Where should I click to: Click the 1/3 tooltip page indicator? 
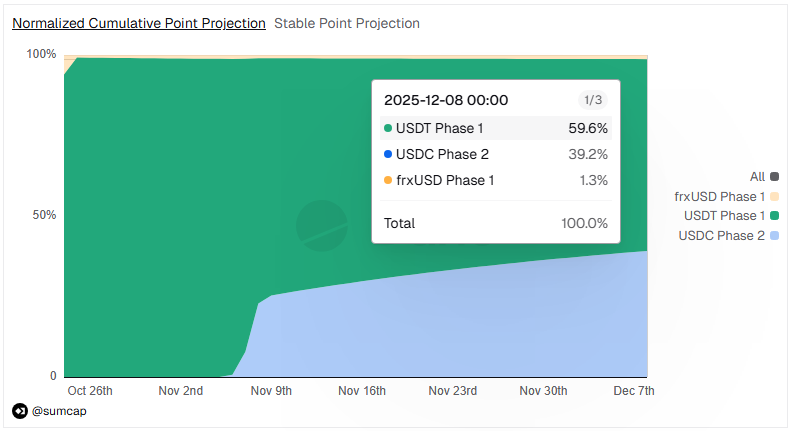pyautogui.click(x=593, y=100)
